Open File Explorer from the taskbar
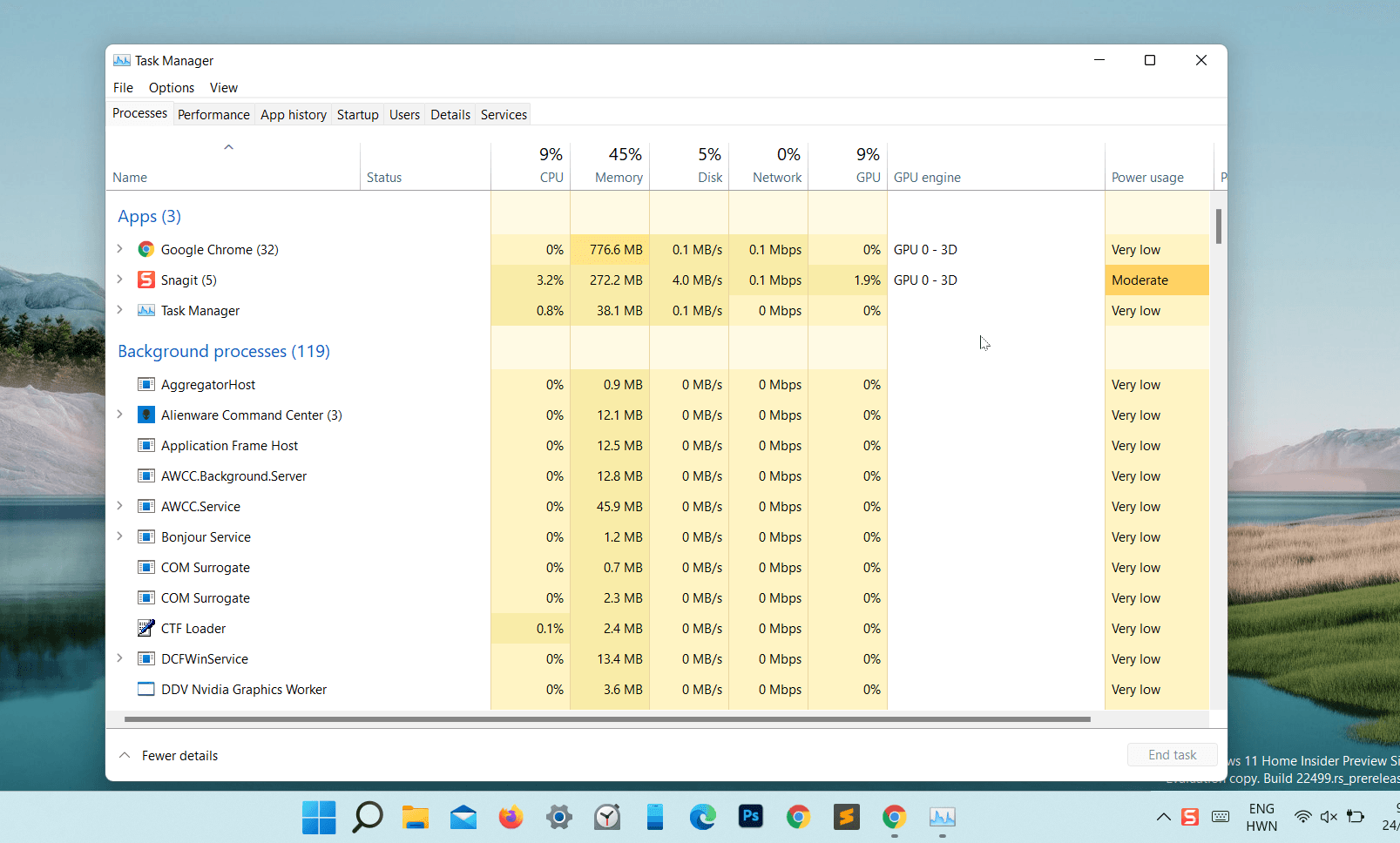This screenshot has height=843, width=1400. coord(415,817)
